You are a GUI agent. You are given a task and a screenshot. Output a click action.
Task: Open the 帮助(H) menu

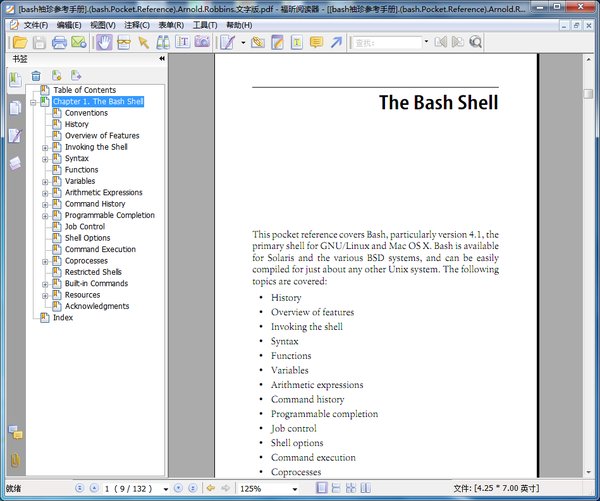(x=239, y=25)
